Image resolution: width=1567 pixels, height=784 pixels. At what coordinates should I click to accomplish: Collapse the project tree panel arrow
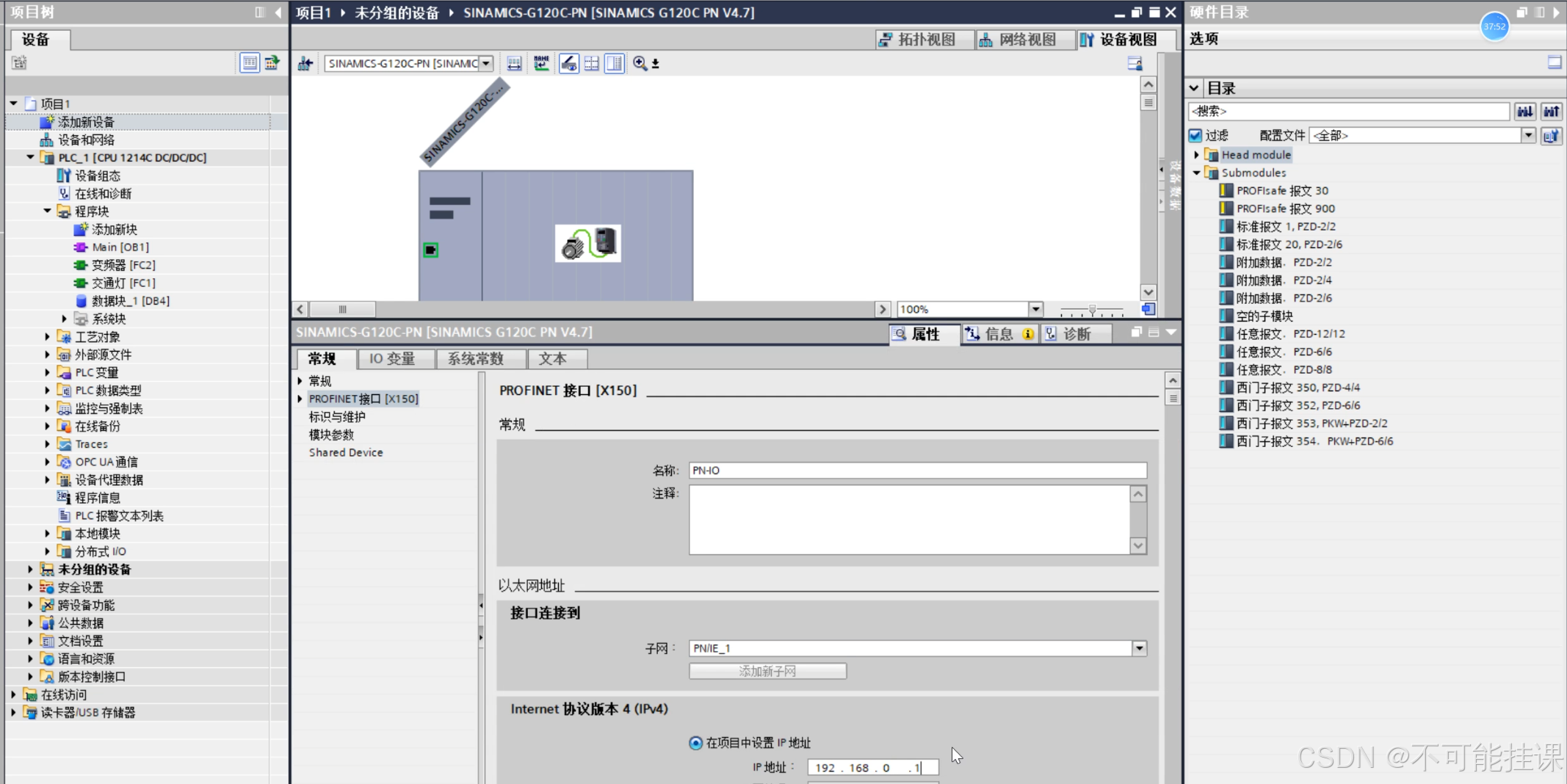click(x=278, y=12)
